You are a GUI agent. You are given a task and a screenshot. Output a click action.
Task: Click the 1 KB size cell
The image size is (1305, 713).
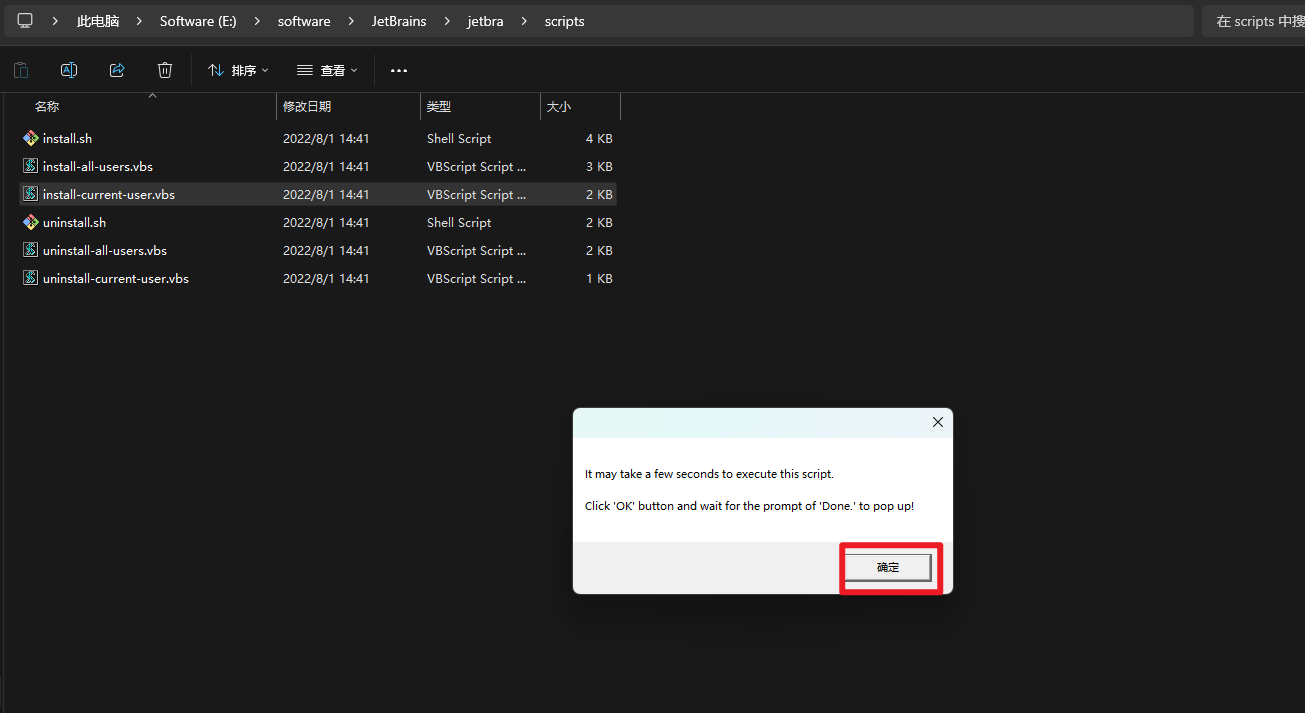point(599,279)
